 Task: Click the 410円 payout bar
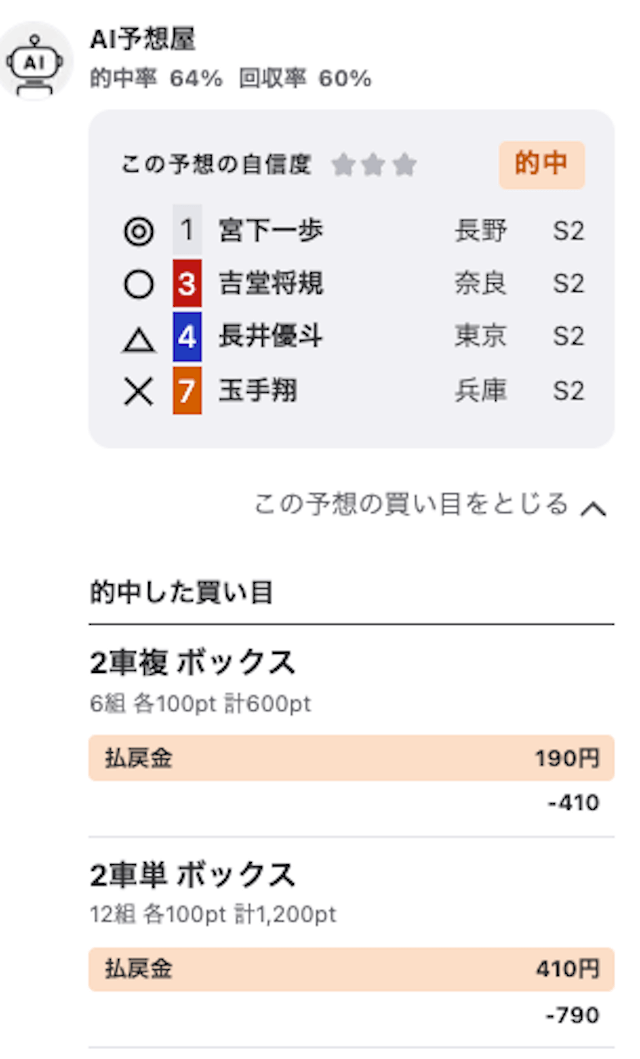(351, 969)
